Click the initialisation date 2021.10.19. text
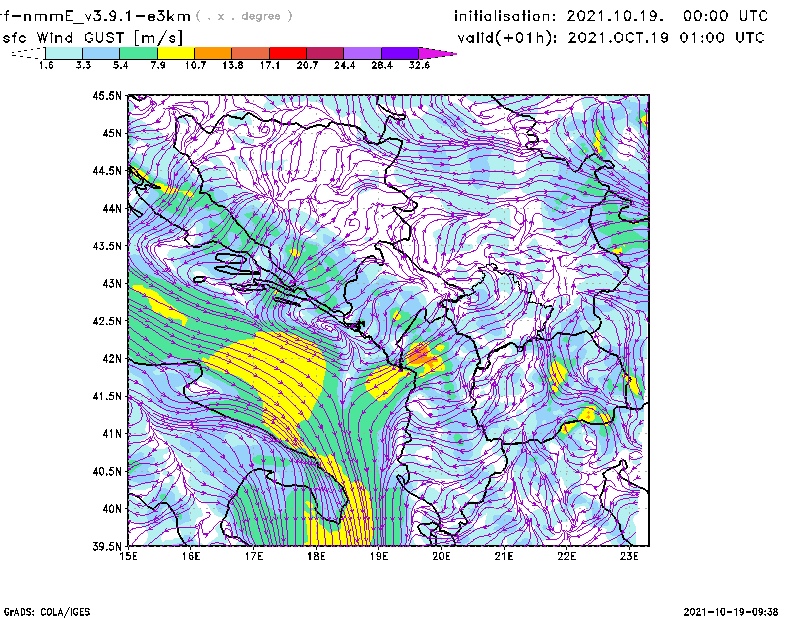The image size is (800, 618). [615, 16]
